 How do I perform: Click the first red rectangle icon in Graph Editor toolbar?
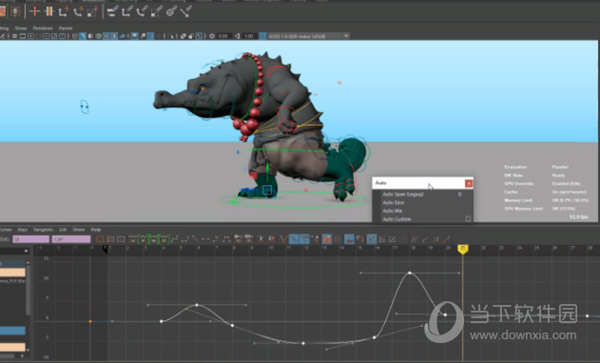point(100,239)
